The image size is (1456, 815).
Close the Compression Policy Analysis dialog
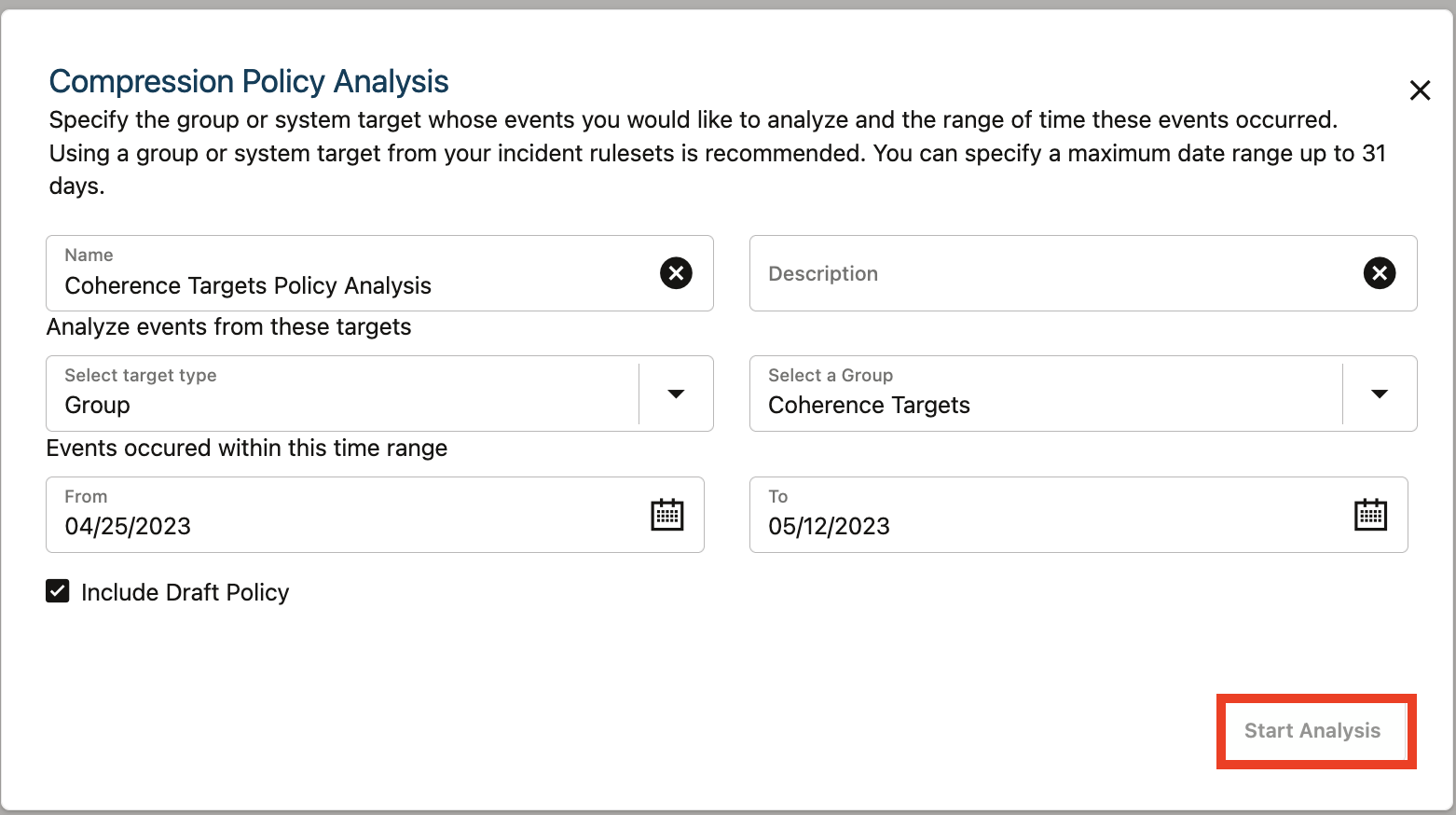(1420, 90)
